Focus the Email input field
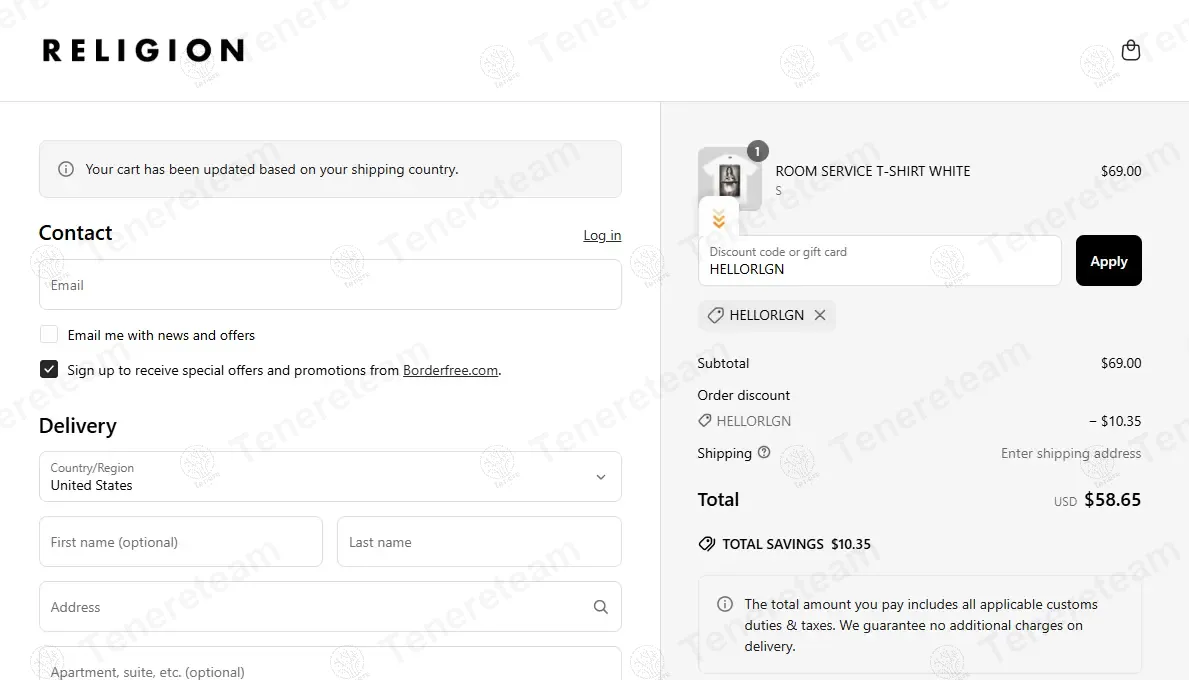The height and width of the screenshot is (680, 1189). click(330, 284)
